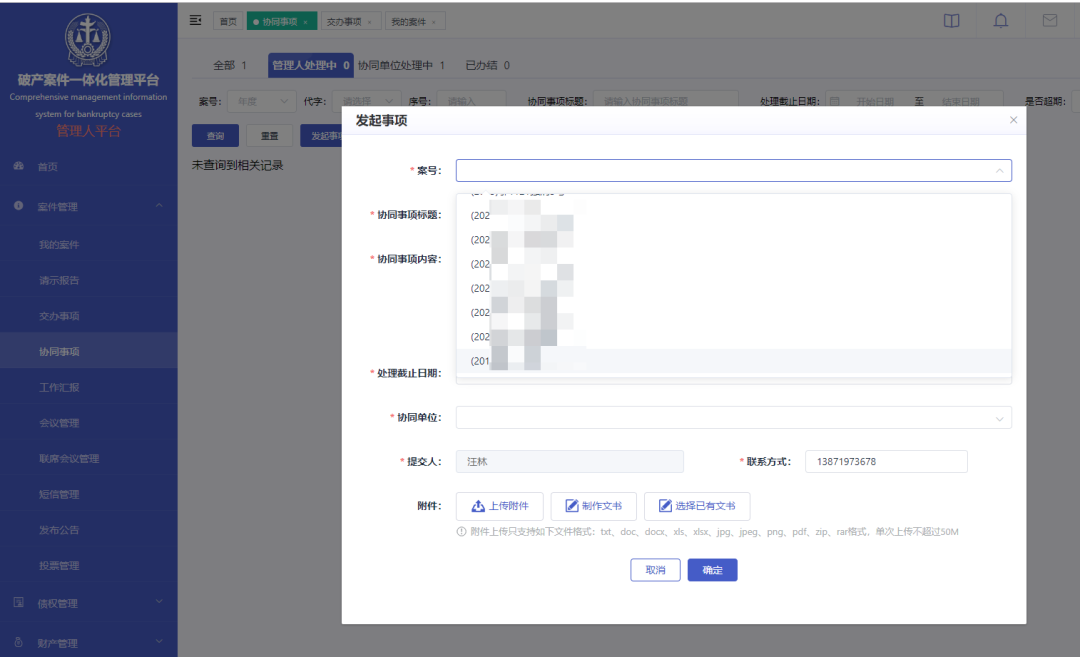Switch to the 全部 tab
This screenshot has width=1080, height=657.
coord(229,66)
